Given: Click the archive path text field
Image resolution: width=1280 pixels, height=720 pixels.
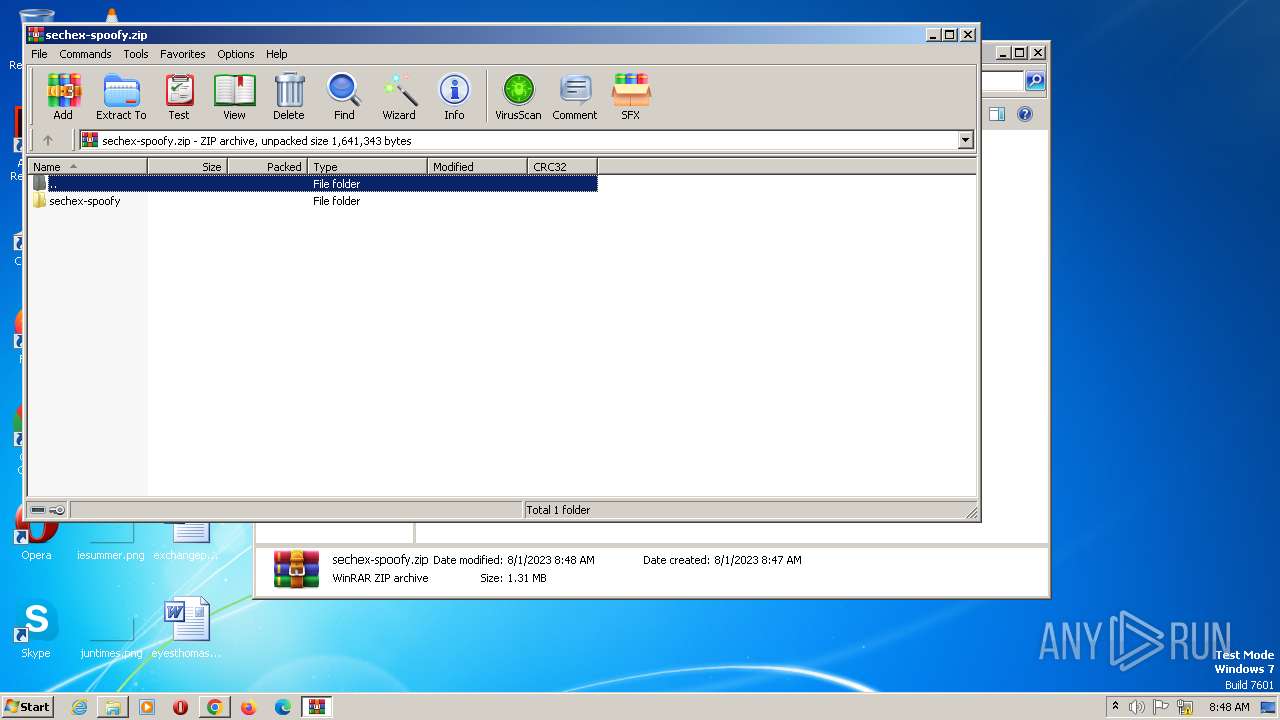Looking at the screenshot, I should click(518, 140).
